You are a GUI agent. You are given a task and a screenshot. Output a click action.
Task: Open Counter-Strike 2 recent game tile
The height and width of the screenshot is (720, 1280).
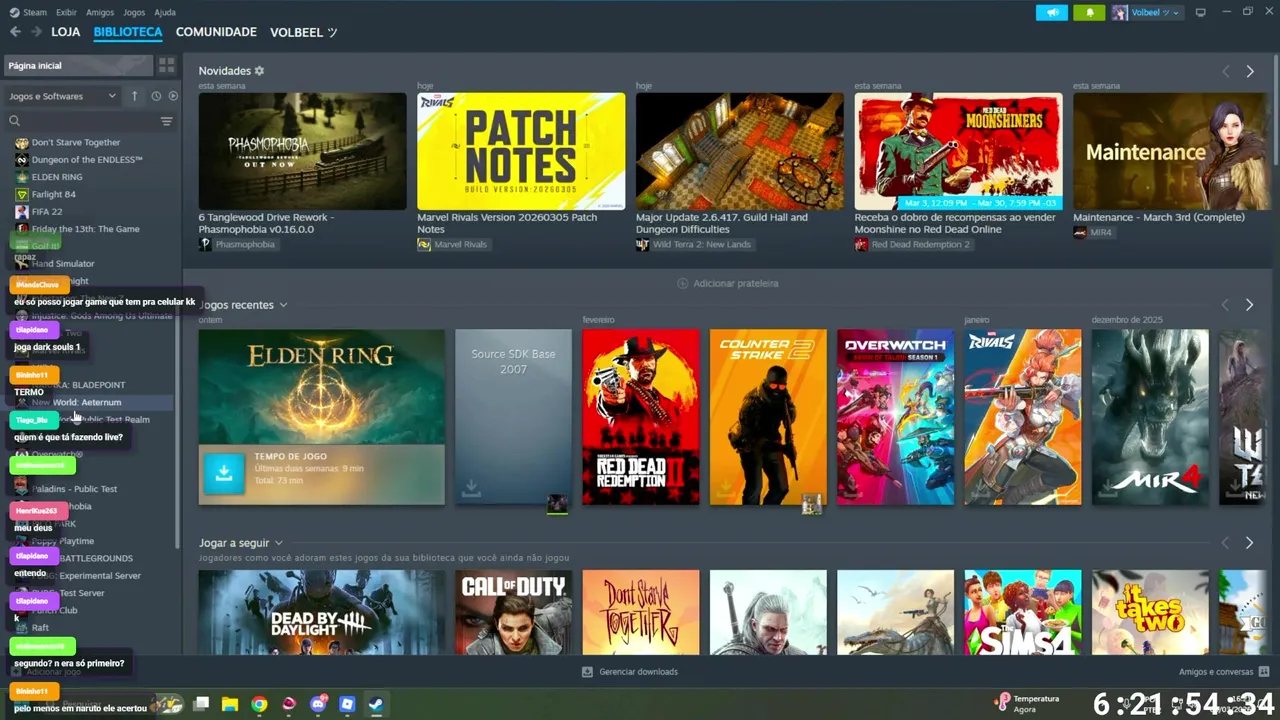(768, 417)
